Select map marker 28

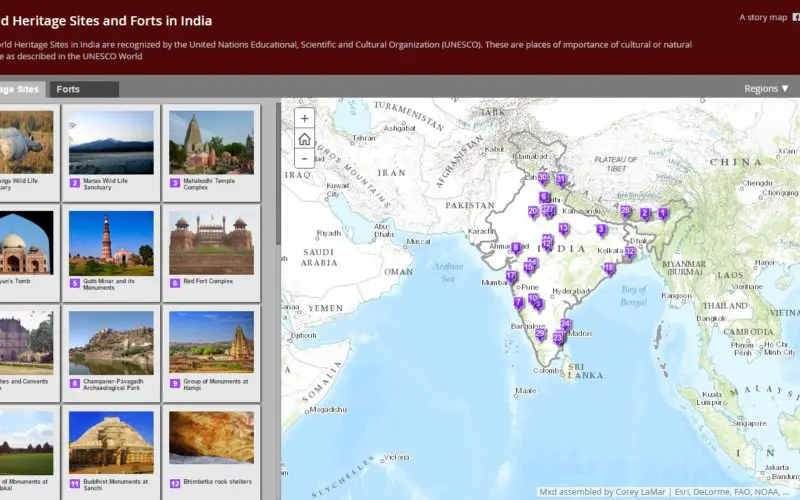tap(626, 211)
